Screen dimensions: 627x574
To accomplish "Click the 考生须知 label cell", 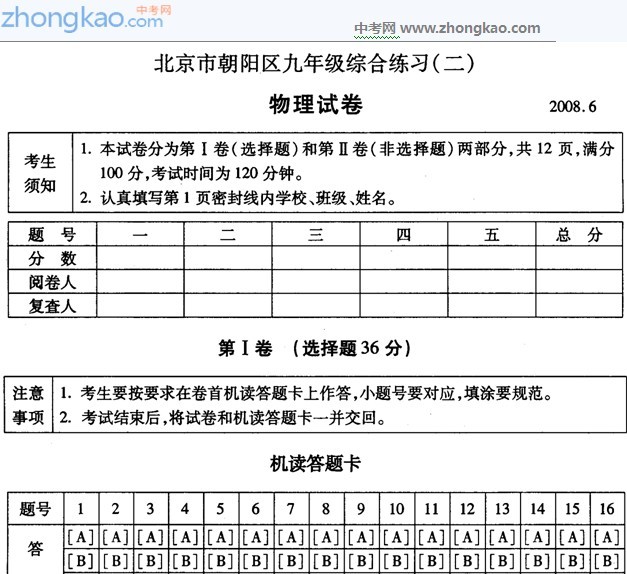I will click(40, 173).
